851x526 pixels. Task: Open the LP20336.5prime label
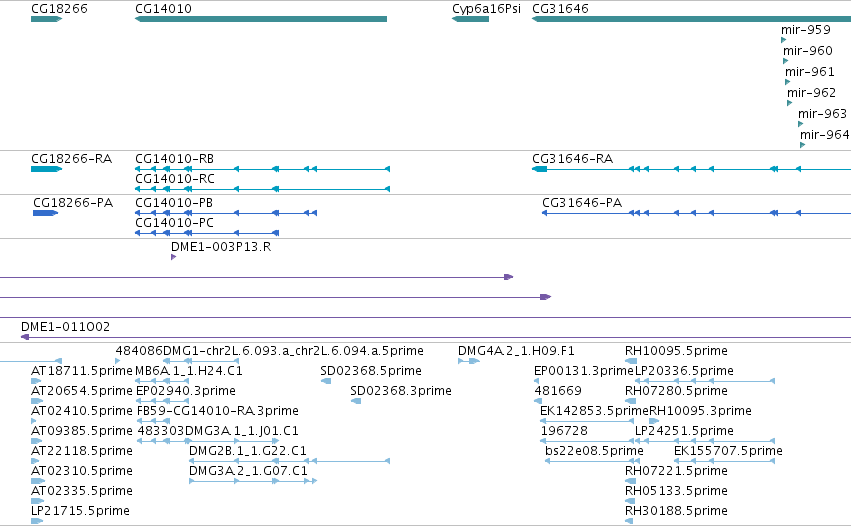click(684, 371)
